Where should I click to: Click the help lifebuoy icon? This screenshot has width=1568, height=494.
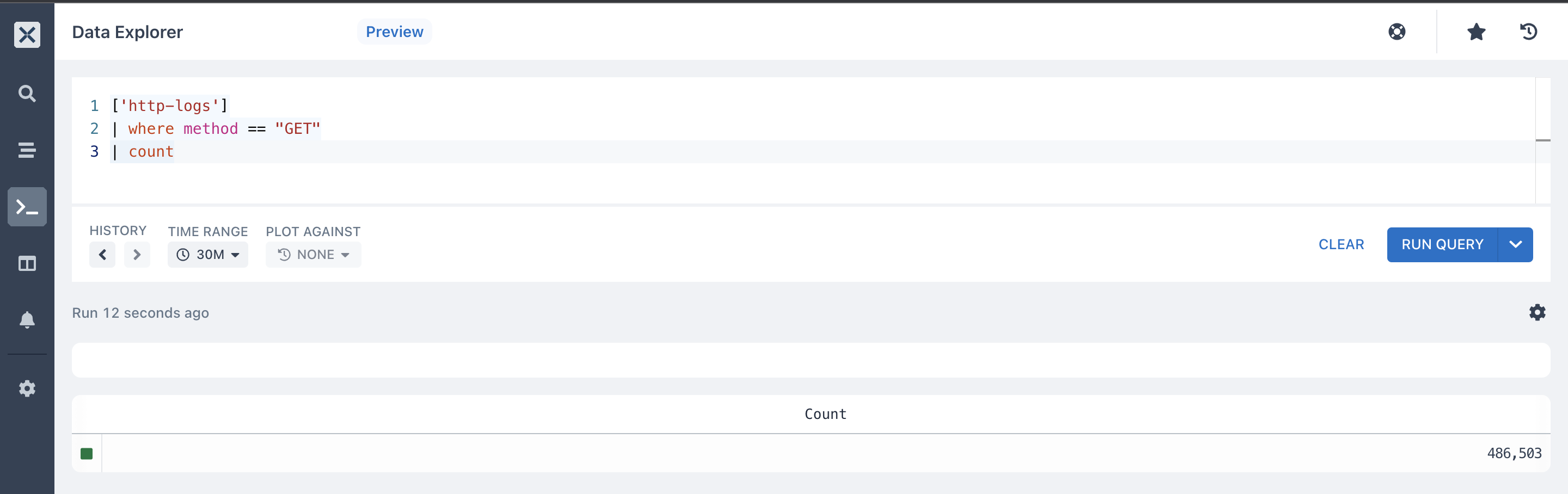1396,32
